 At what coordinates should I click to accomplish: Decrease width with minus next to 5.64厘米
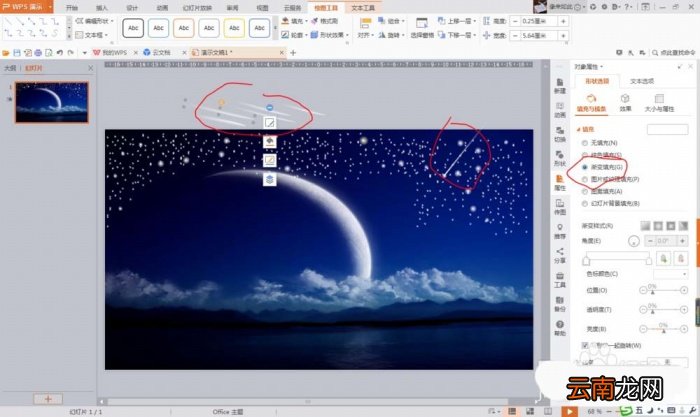(516, 35)
